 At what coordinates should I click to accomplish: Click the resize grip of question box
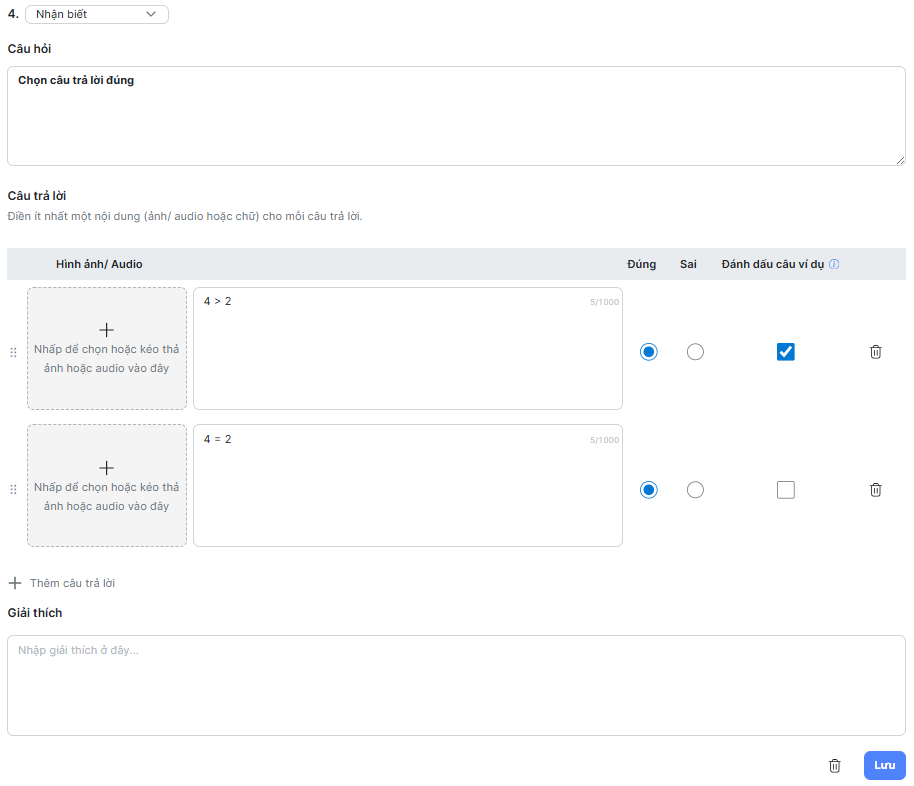coord(900,160)
